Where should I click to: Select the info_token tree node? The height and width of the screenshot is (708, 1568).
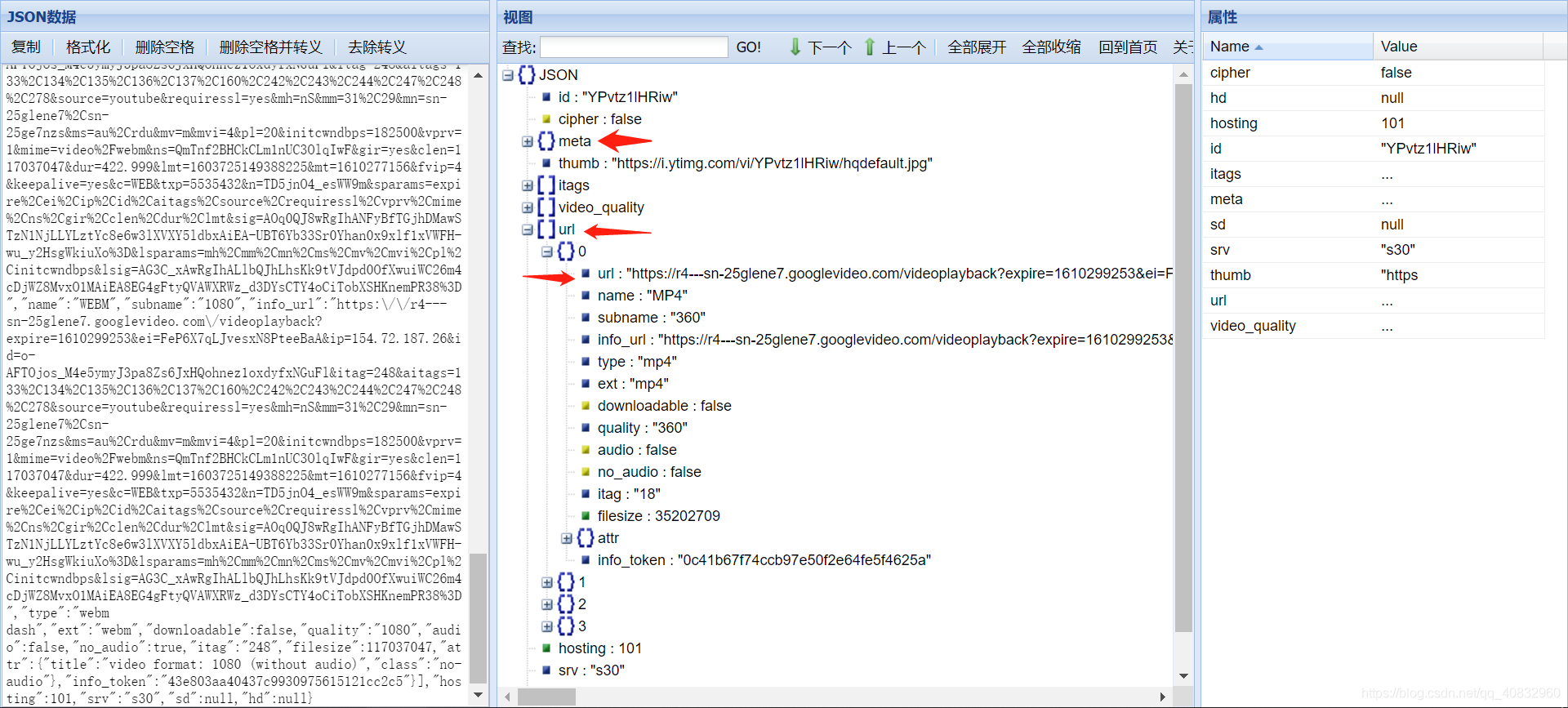(x=764, y=560)
